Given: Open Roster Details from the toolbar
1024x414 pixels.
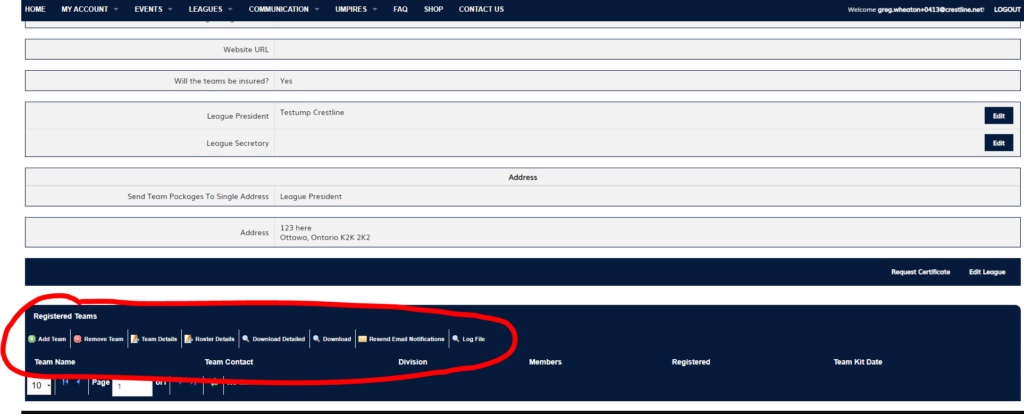Looking at the screenshot, I should (188, 339).
